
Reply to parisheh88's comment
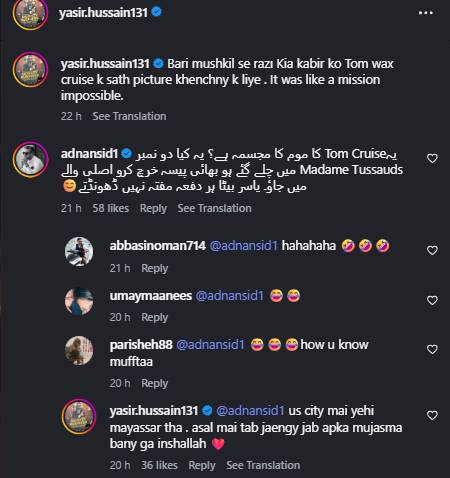[x=155, y=383]
